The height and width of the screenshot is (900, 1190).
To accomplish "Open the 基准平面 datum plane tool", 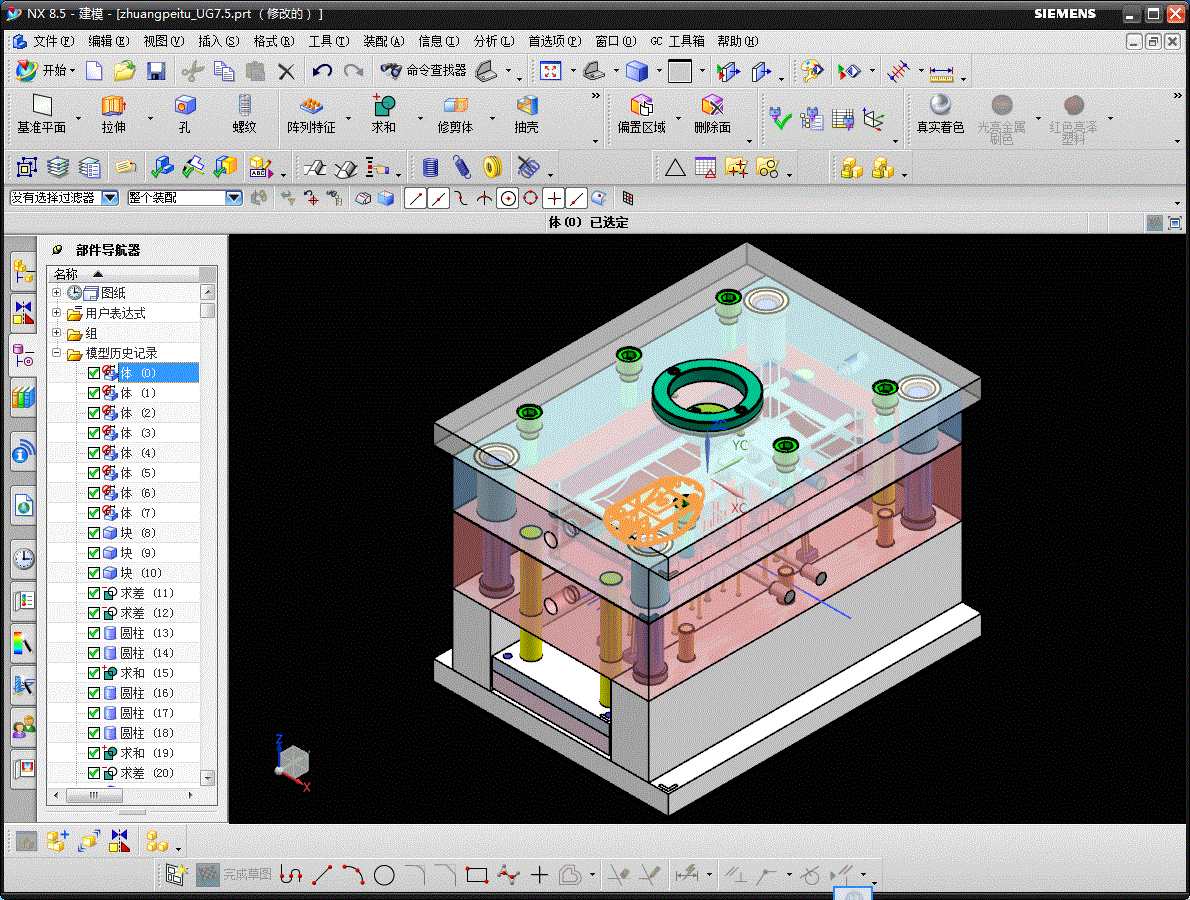I will (41, 114).
